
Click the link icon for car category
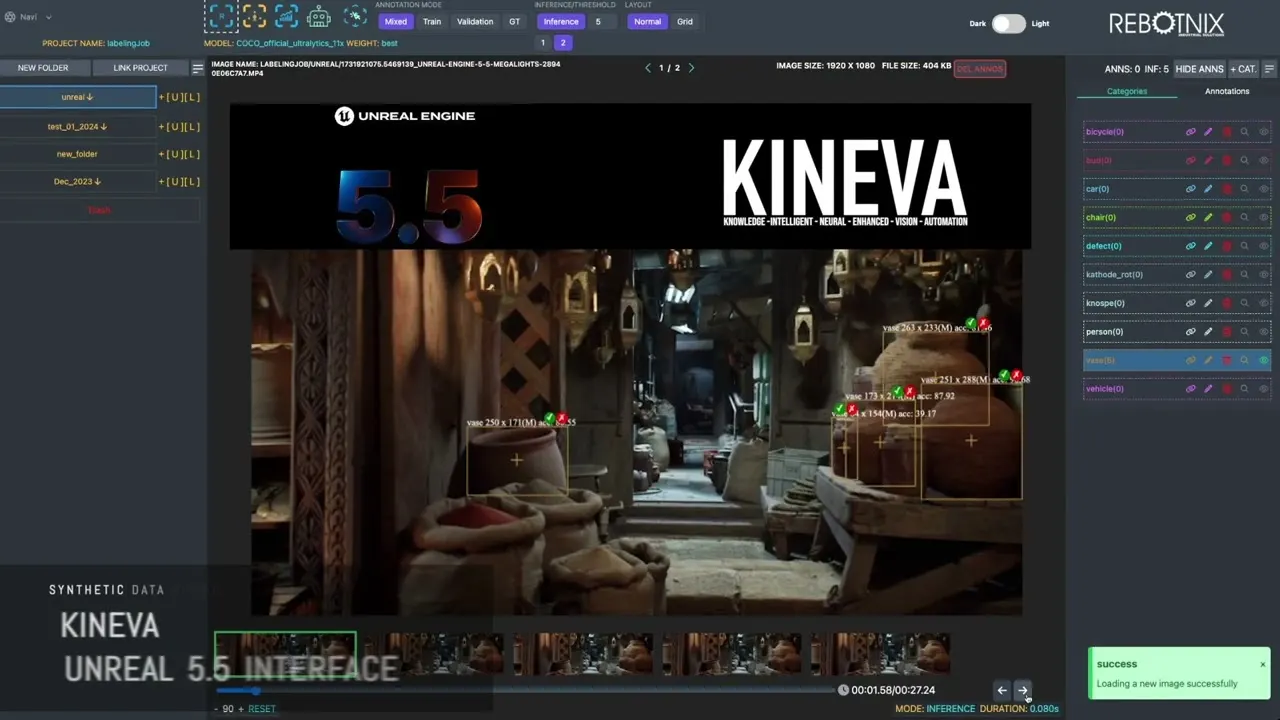click(1190, 189)
